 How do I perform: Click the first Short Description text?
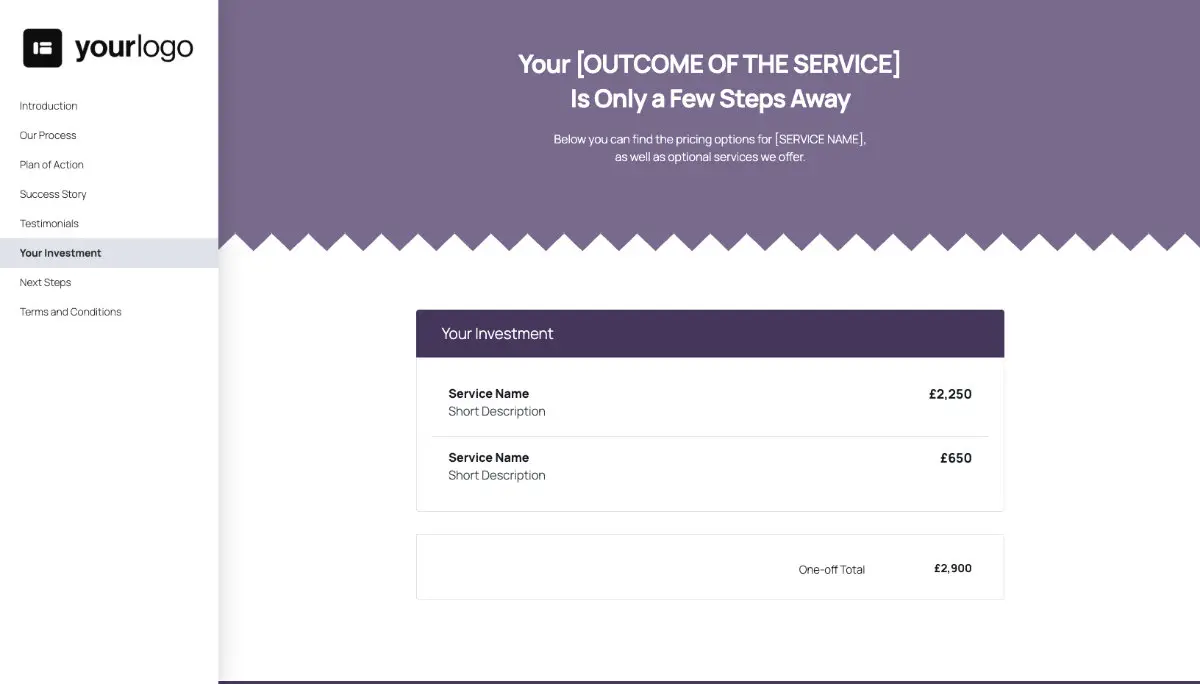click(x=497, y=411)
